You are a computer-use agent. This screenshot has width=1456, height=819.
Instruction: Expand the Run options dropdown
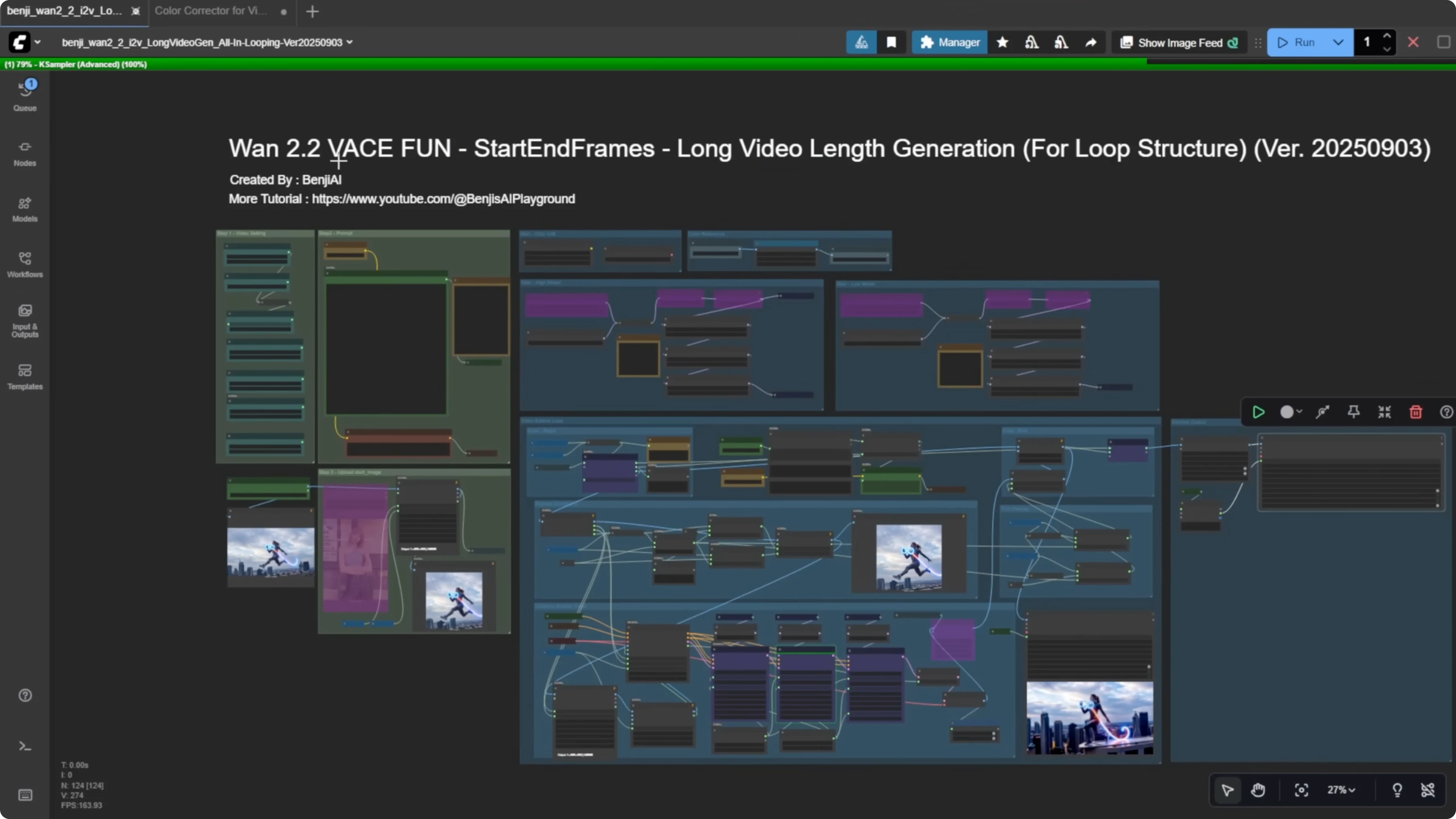(x=1338, y=42)
